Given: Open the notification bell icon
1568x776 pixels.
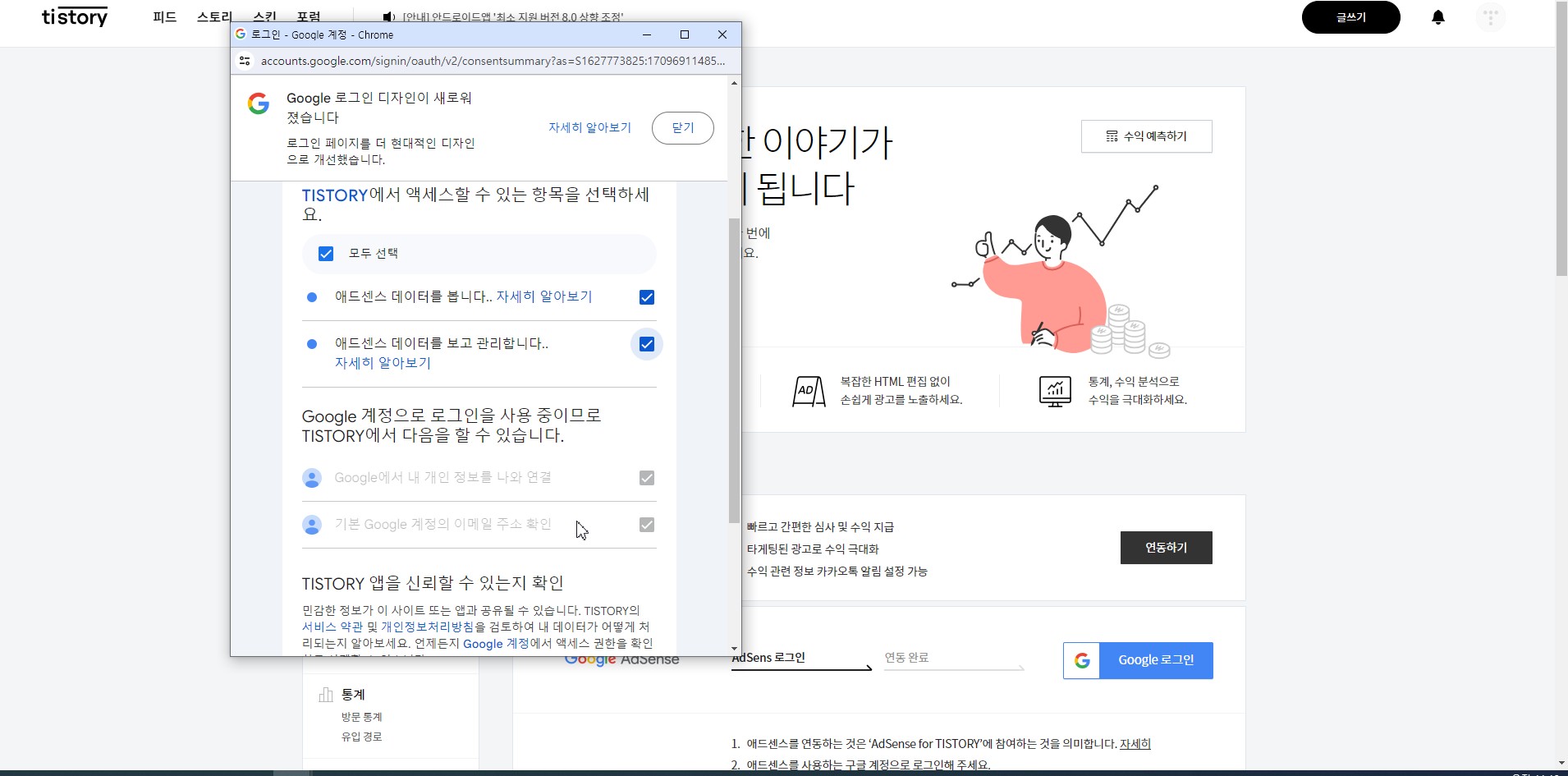Looking at the screenshot, I should point(1437,17).
